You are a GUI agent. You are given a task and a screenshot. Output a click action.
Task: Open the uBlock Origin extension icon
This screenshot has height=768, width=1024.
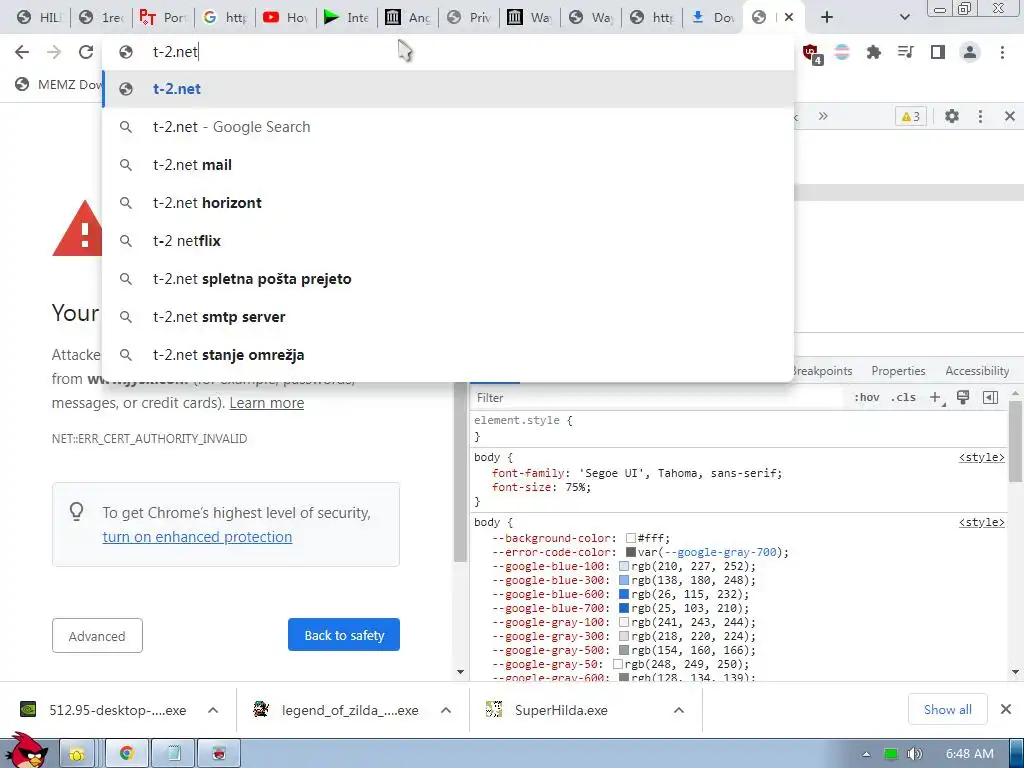click(812, 54)
